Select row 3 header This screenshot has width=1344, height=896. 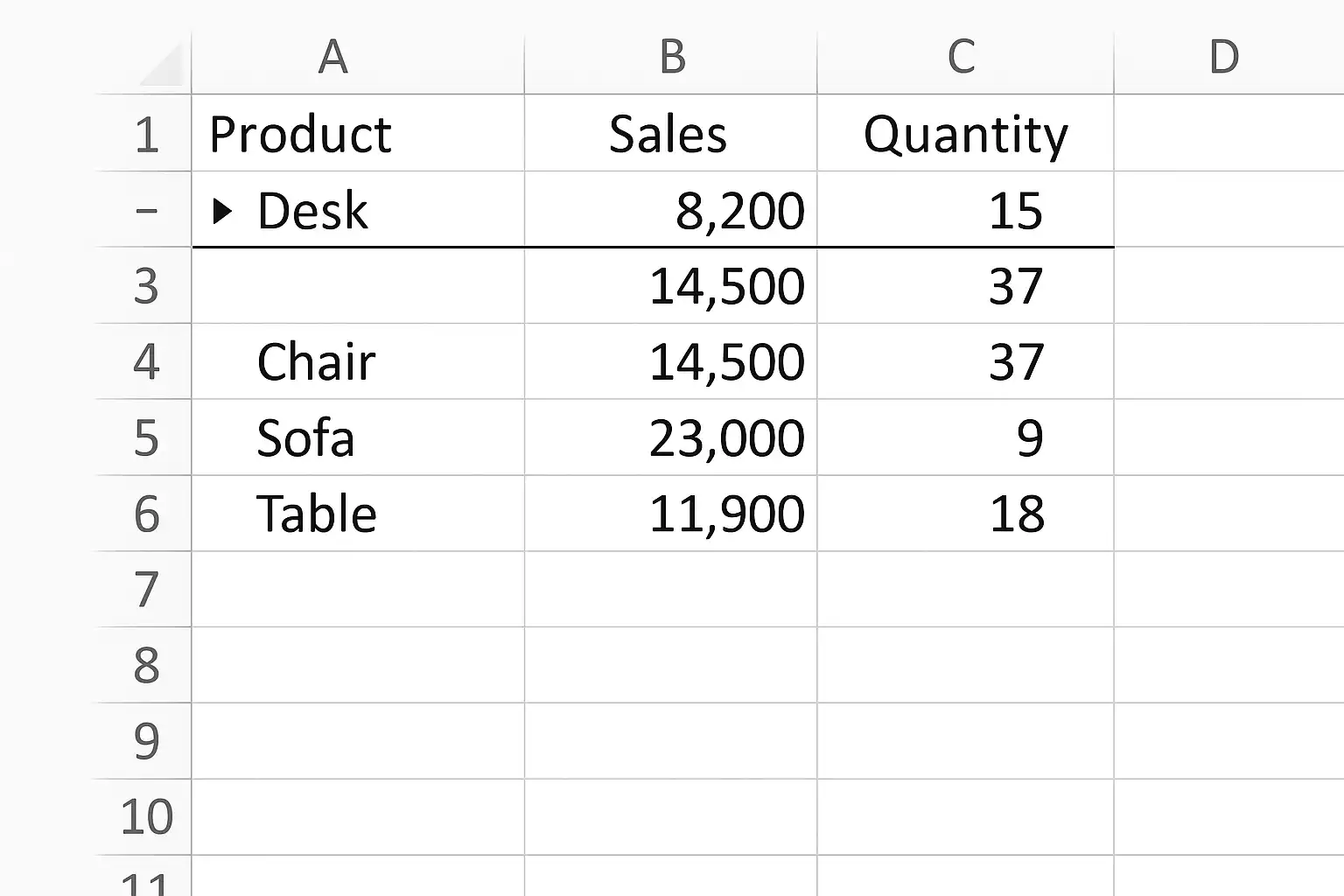(x=147, y=286)
